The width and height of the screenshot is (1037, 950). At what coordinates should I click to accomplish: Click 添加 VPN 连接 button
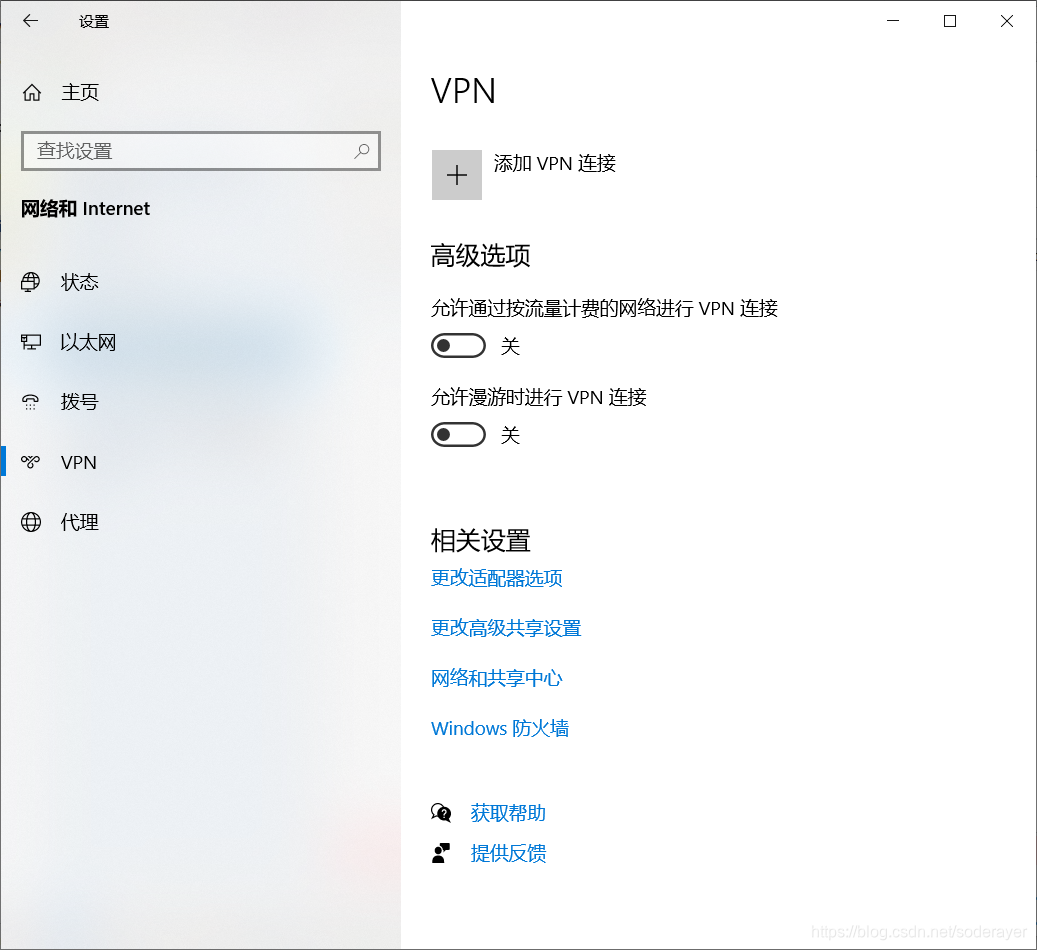click(x=457, y=174)
